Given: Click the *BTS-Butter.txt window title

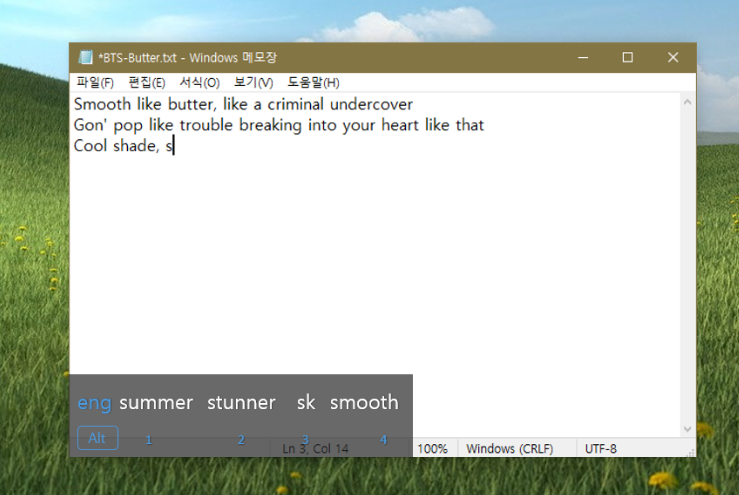Looking at the screenshot, I should point(187,58).
